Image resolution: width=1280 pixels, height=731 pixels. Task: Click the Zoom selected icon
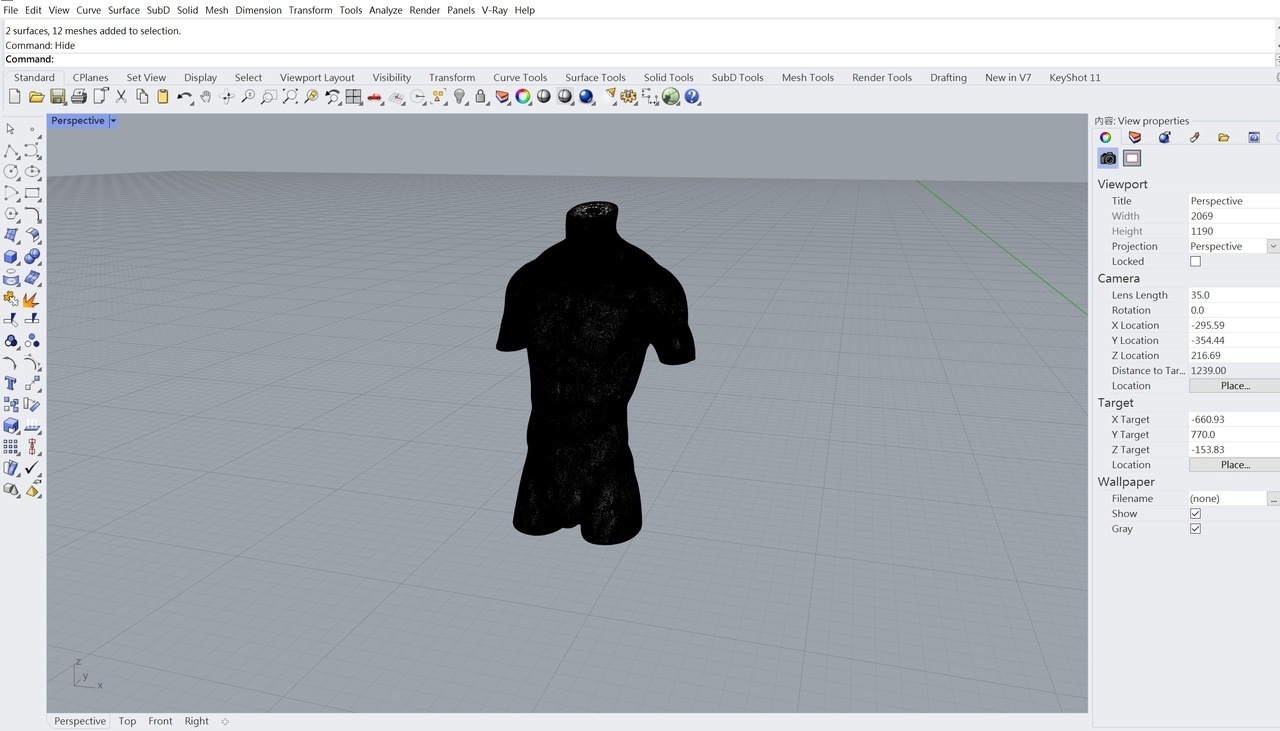point(311,97)
